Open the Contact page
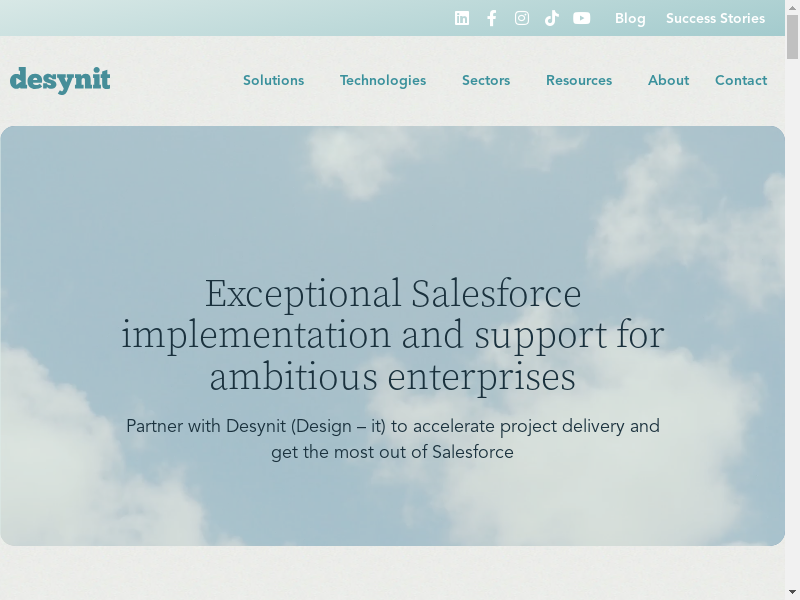The height and width of the screenshot is (600, 800). (741, 80)
